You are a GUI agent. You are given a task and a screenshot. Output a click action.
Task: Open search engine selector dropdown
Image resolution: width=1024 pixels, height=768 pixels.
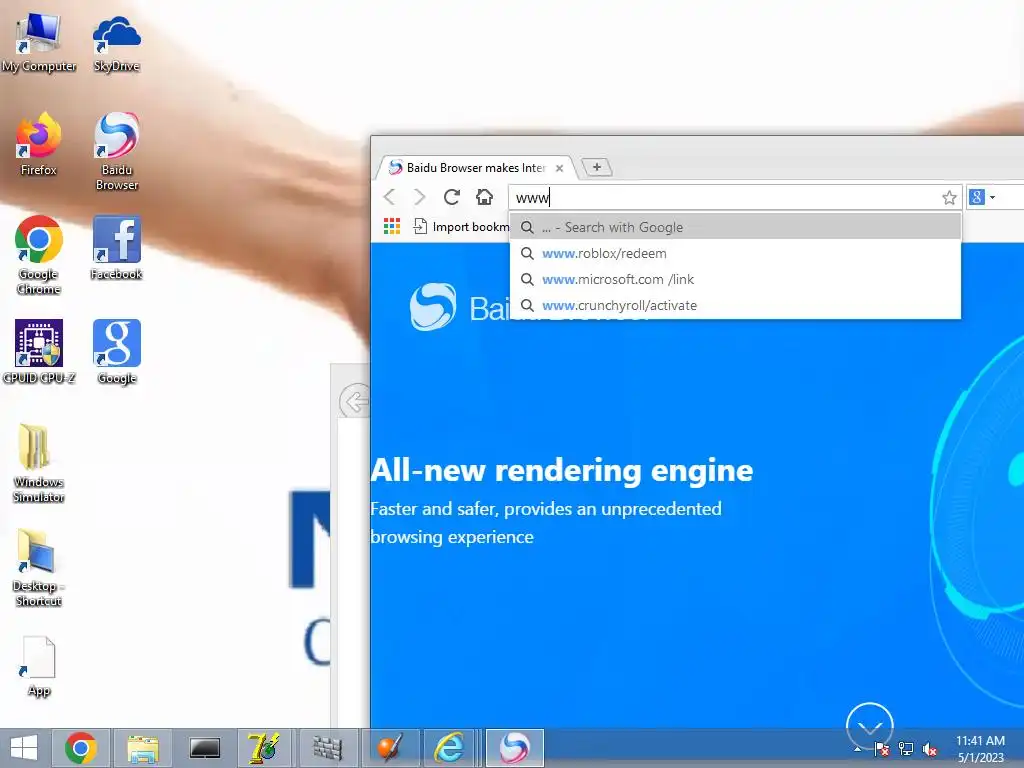(x=982, y=197)
